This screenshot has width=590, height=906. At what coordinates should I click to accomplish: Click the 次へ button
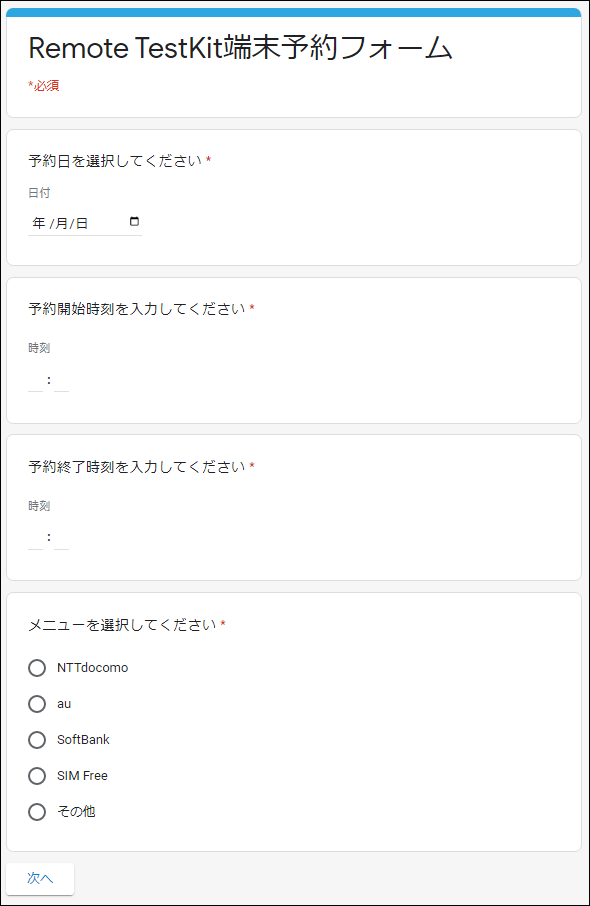pyautogui.click(x=40, y=878)
